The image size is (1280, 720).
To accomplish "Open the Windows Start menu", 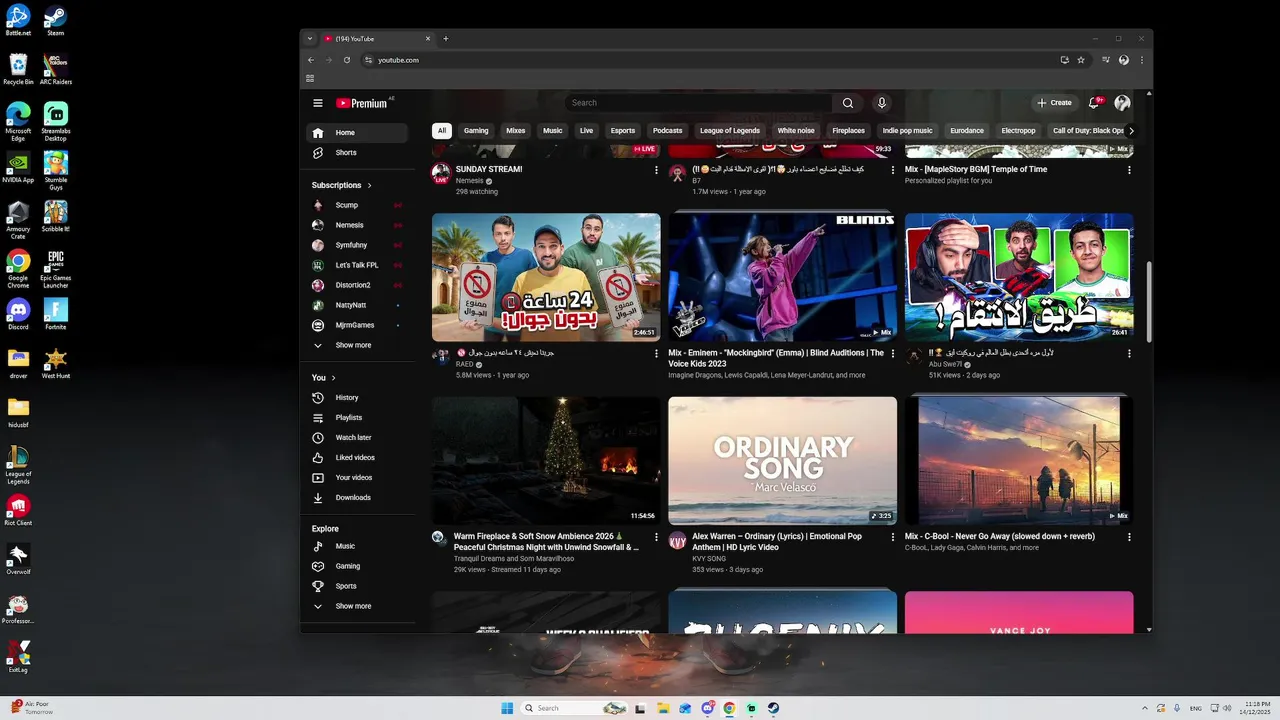I will [x=507, y=708].
